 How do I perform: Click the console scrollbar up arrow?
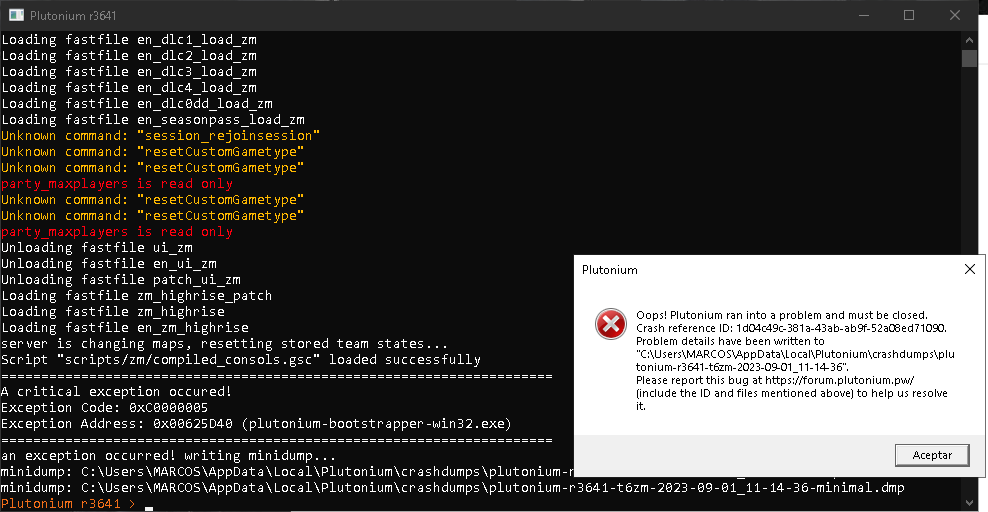point(969,40)
